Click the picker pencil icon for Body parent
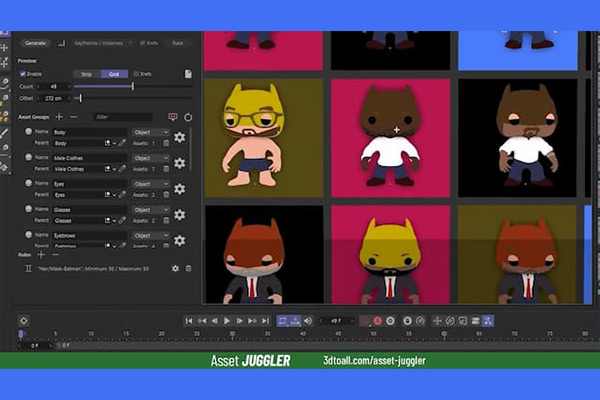600x400 pixels. [x=122, y=143]
